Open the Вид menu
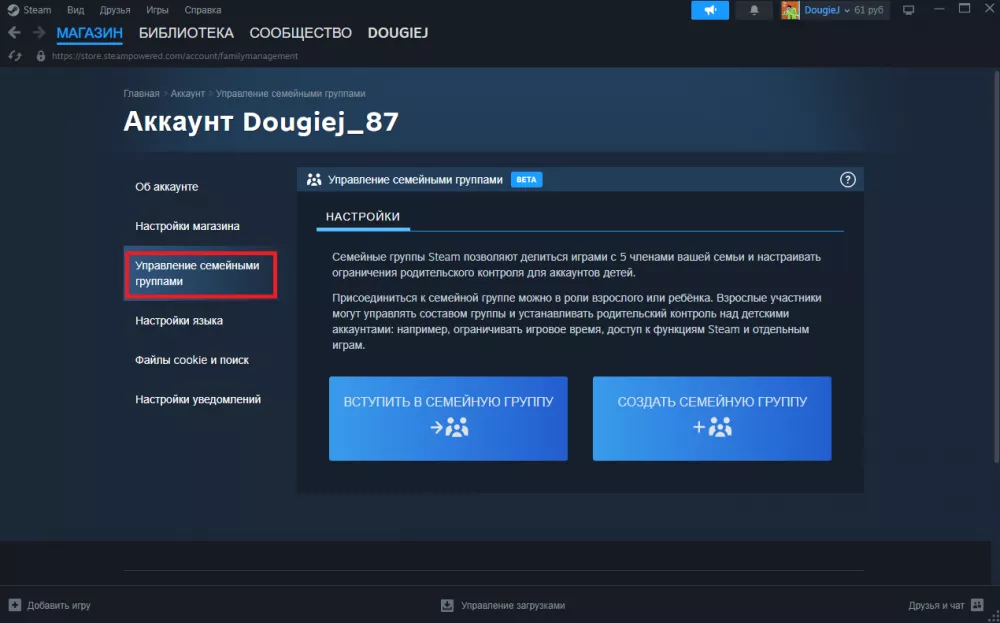Viewport: 1000px width, 623px height. 76,10
